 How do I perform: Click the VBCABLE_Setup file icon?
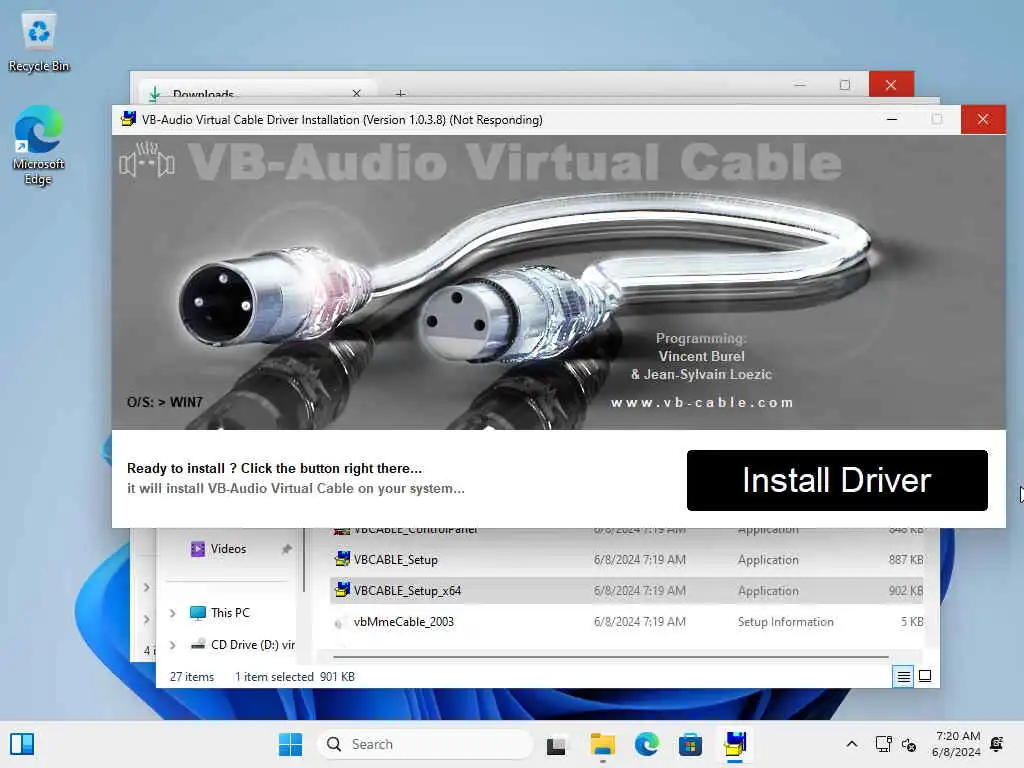tap(342, 559)
